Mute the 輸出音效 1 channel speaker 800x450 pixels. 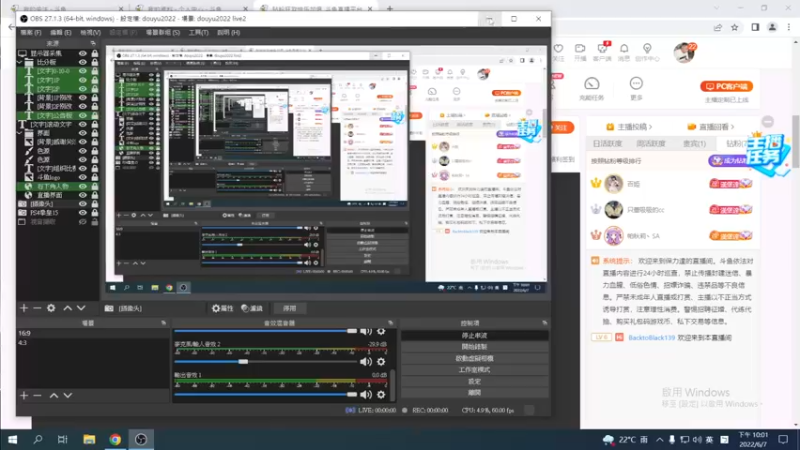(366, 394)
